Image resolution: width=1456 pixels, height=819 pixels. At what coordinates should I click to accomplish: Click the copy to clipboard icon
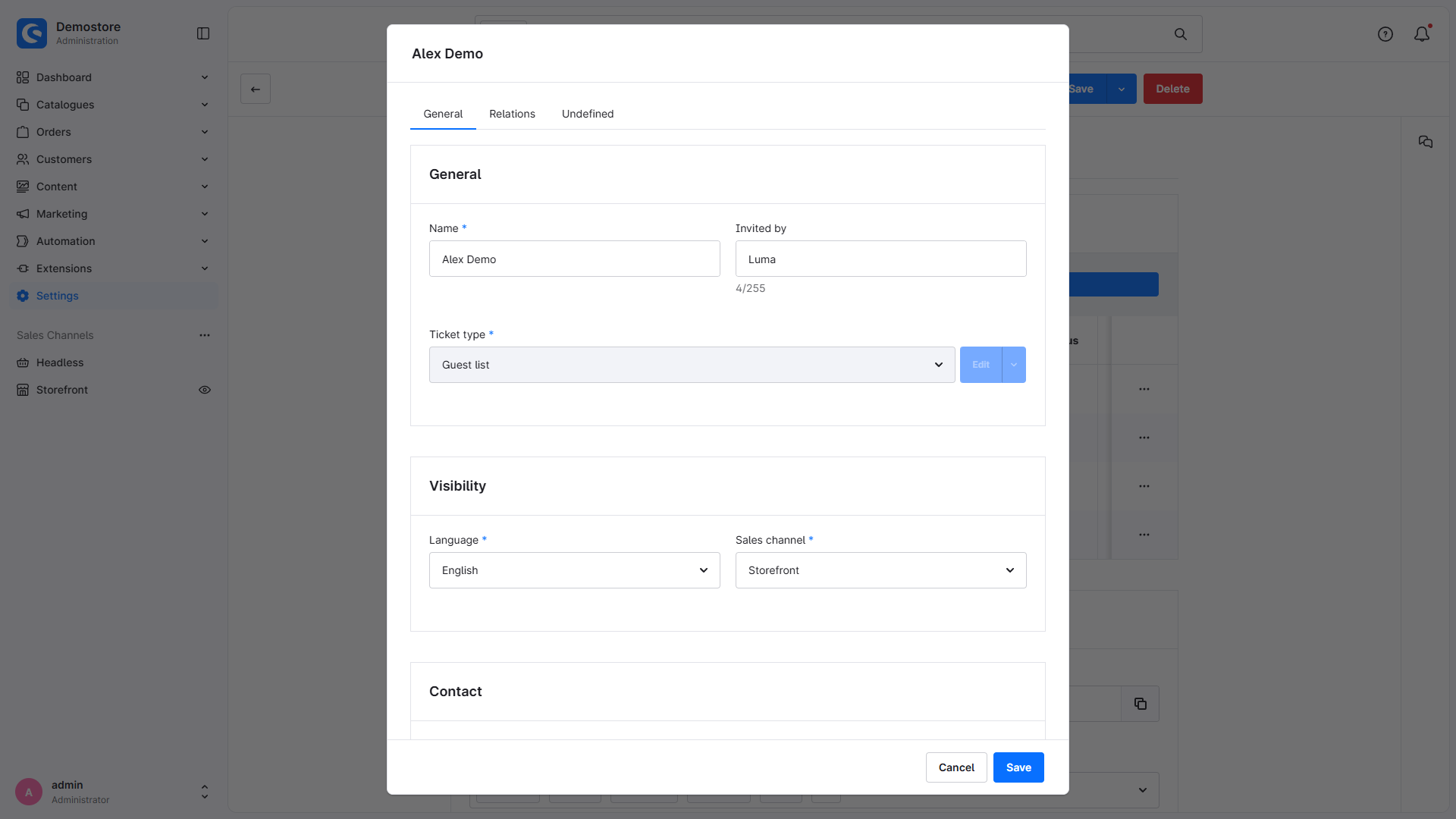pos(1141,704)
